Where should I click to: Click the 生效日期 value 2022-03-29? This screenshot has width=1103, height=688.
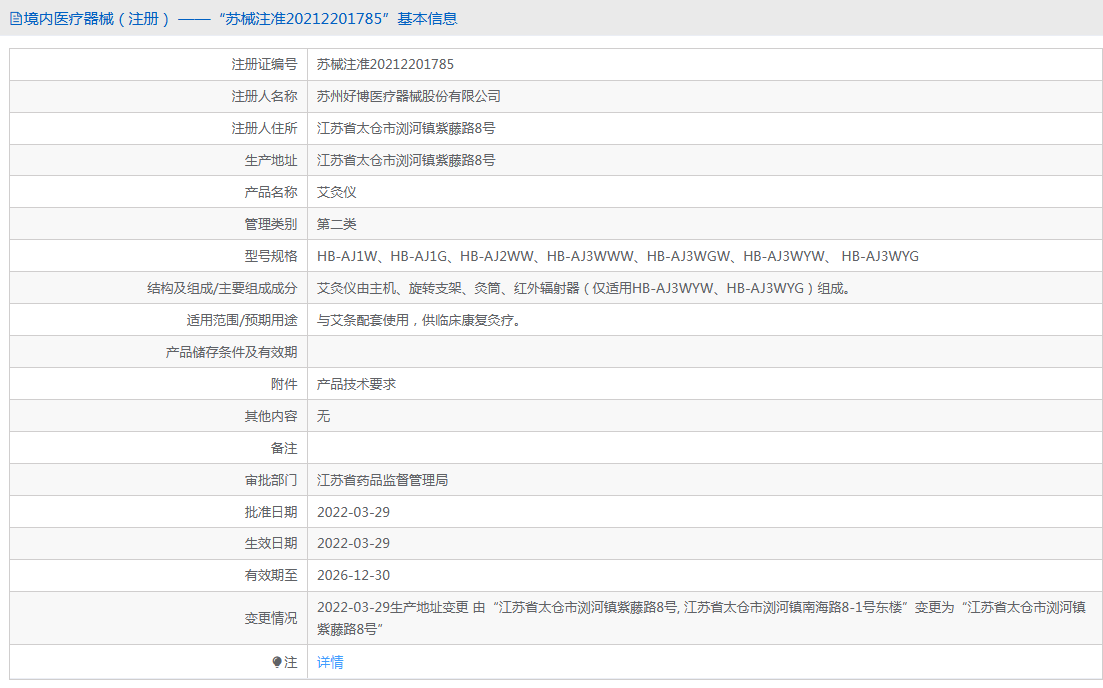[x=353, y=543]
